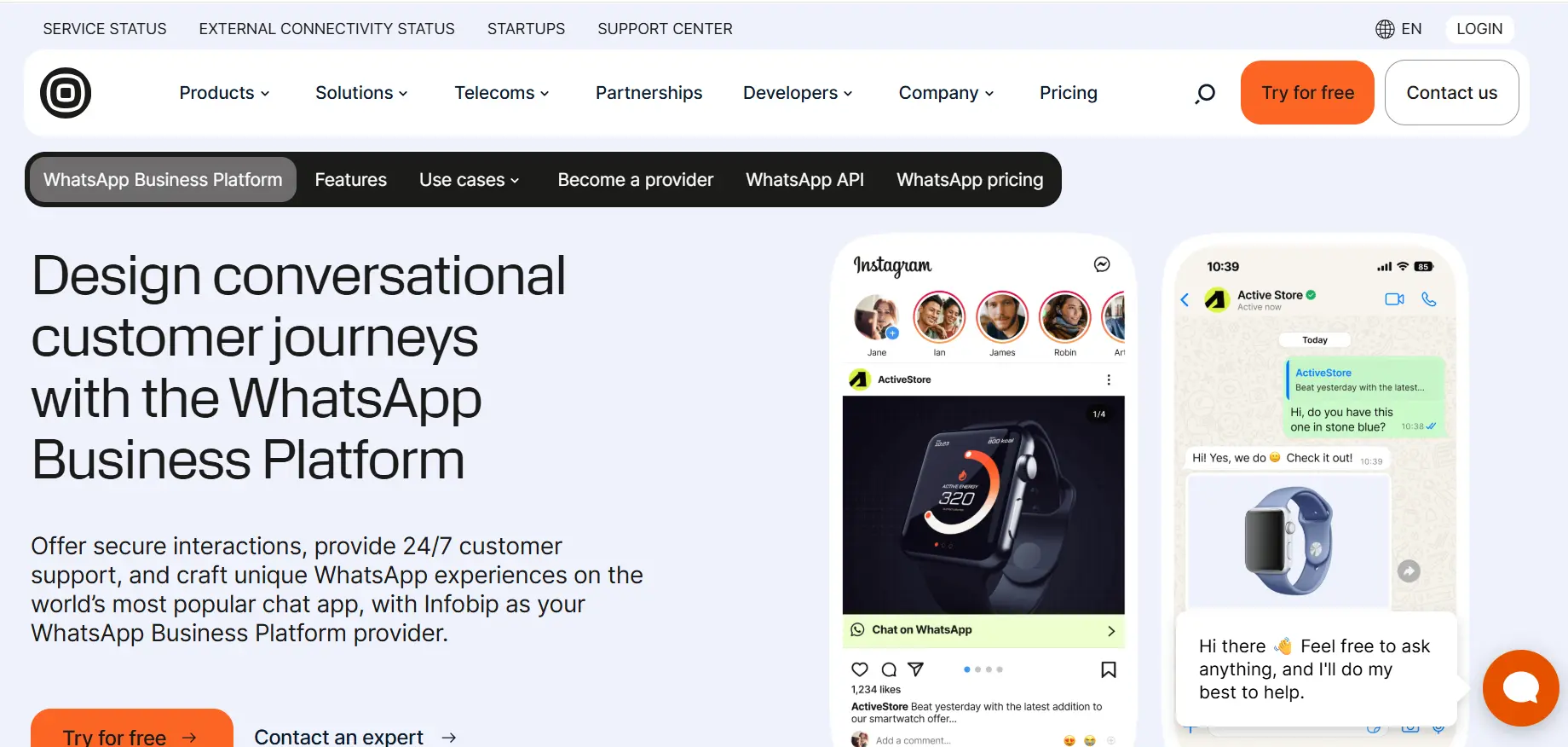The height and width of the screenshot is (747, 1568).
Task: Open the Products dropdown
Action: click(223, 93)
